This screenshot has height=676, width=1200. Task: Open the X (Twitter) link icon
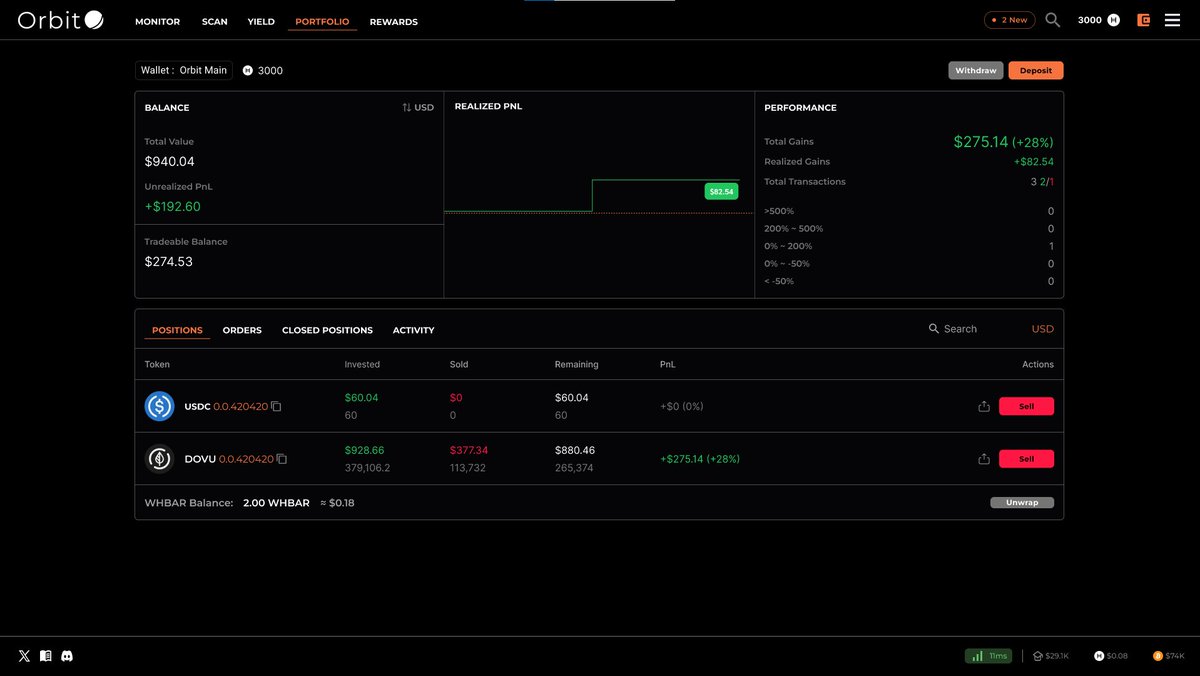(24, 656)
